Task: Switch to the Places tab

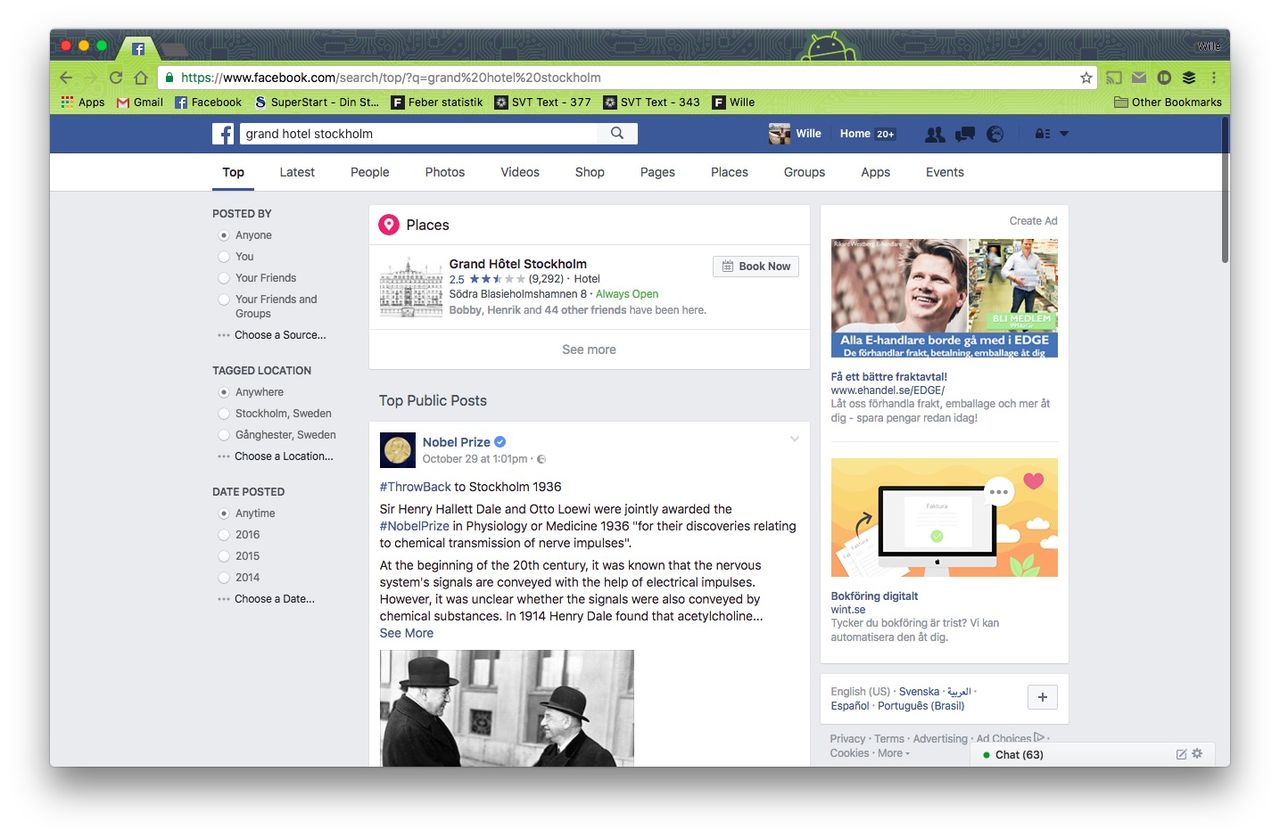Action: (730, 172)
